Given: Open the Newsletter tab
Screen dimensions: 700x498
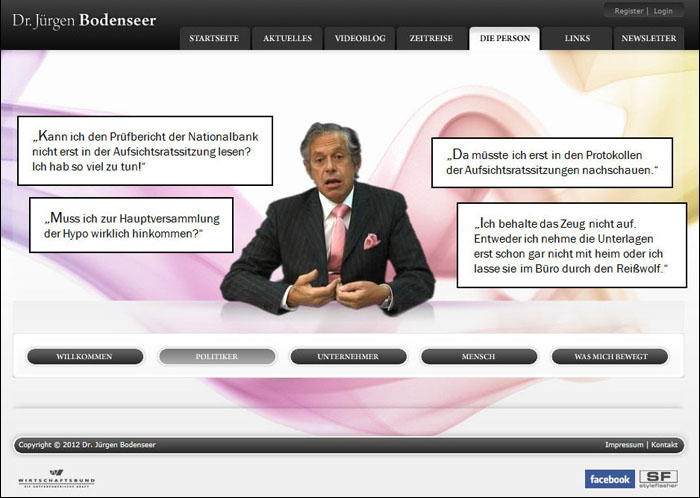Looking at the screenshot, I should (x=649, y=39).
